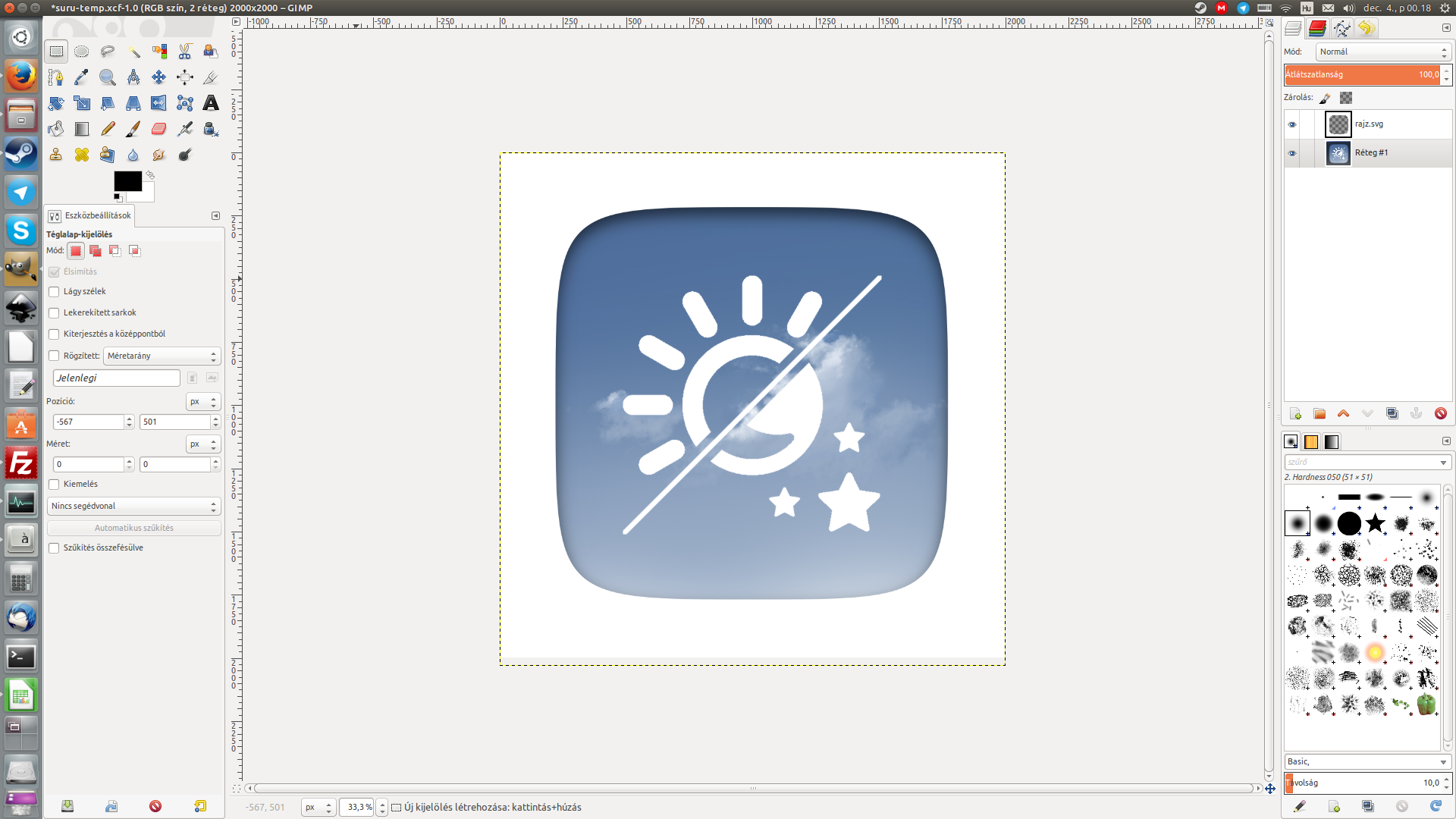Select the Text tool
Image resolution: width=1456 pixels, height=819 pixels.
coord(211,103)
